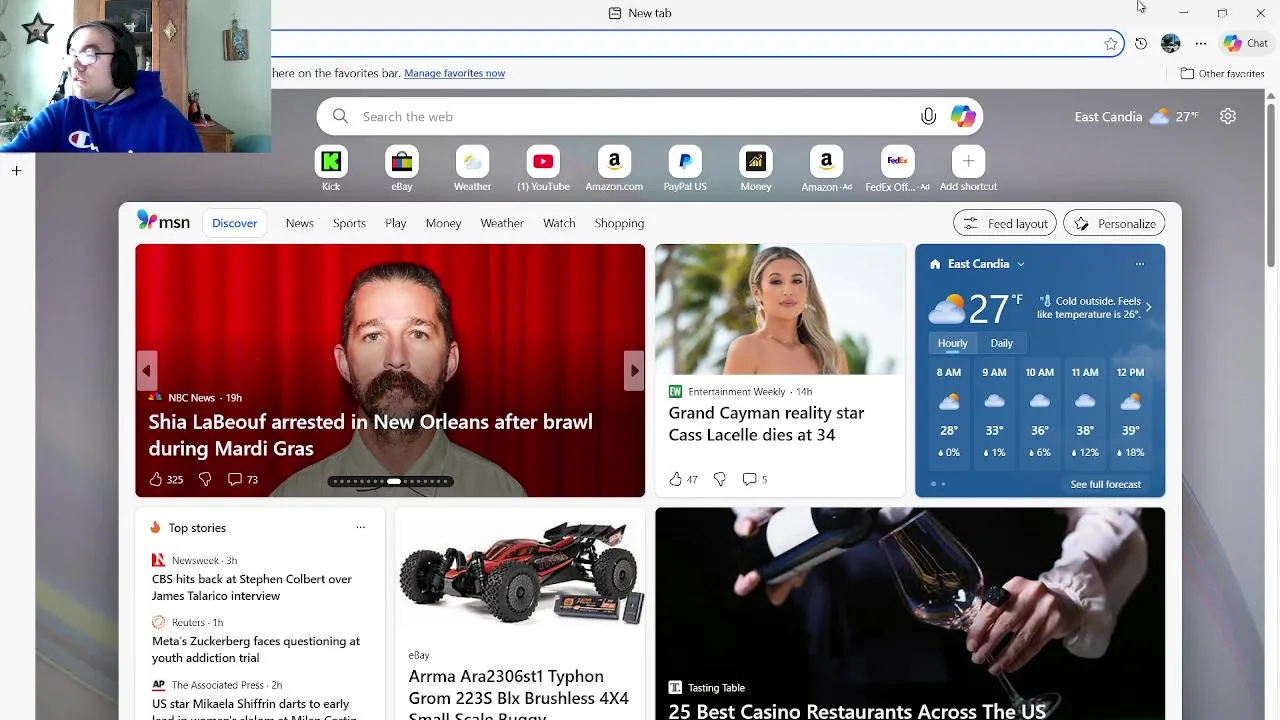
Task: Dislike the Cass Lacelle article
Action: (x=720, y=480)
